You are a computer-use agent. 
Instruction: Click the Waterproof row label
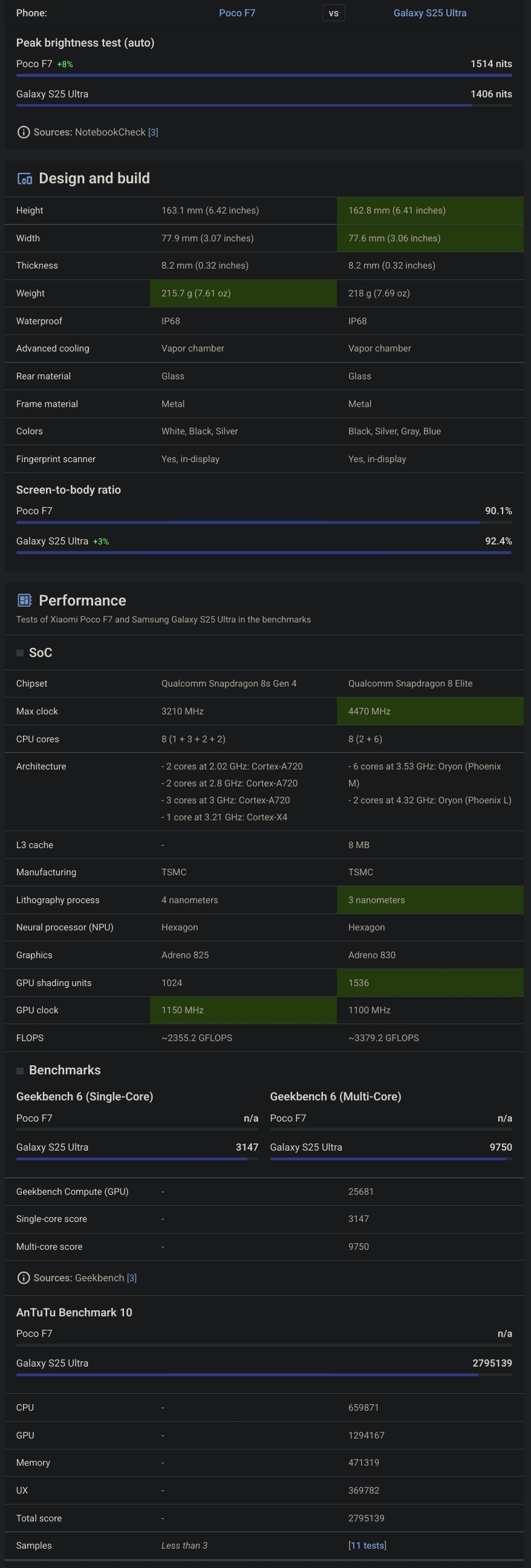click(39, 321)
